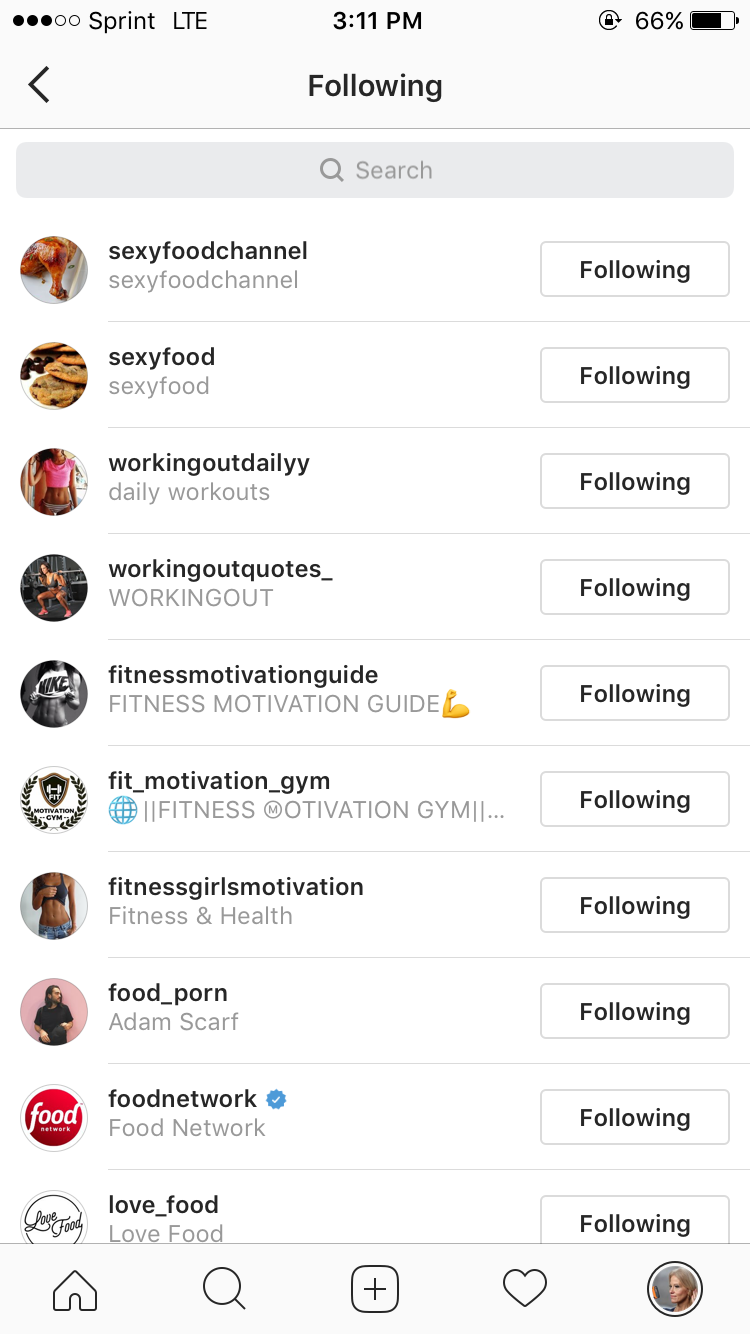
Task: Open workingoutquotes_ profile name
Action: (220, 569)
